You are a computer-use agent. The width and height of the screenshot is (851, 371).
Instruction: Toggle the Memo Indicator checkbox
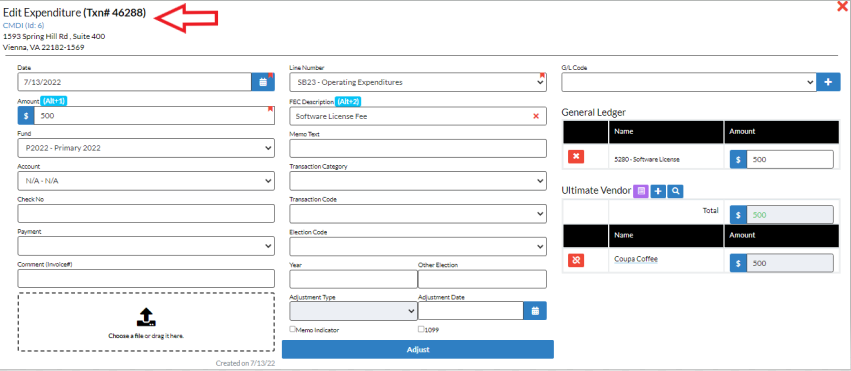[x=293, y=329]
